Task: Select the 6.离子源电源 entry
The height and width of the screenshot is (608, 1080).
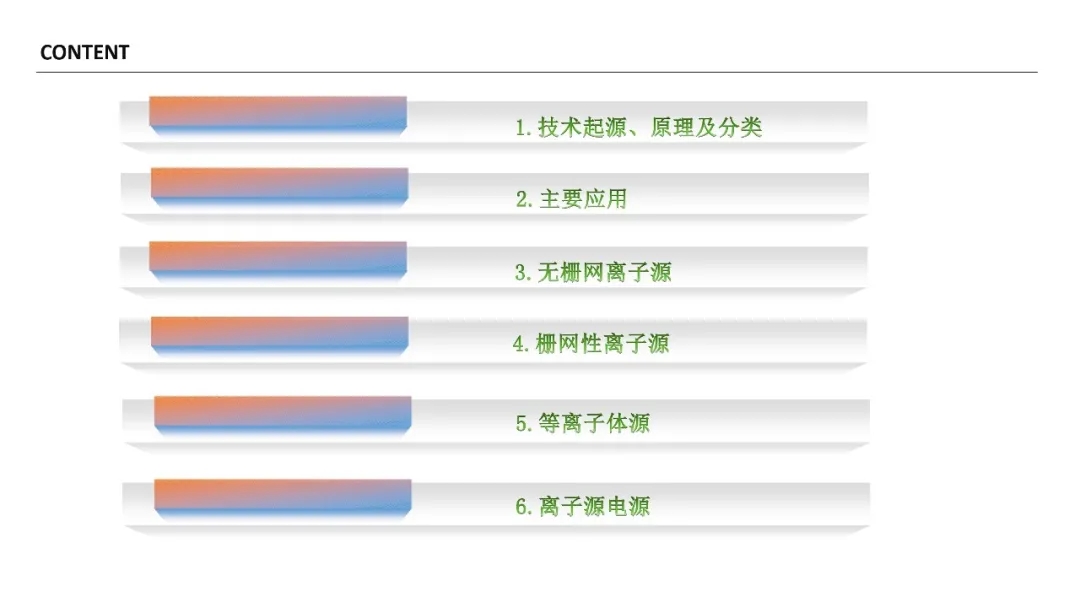Action: tap(582, 506)
